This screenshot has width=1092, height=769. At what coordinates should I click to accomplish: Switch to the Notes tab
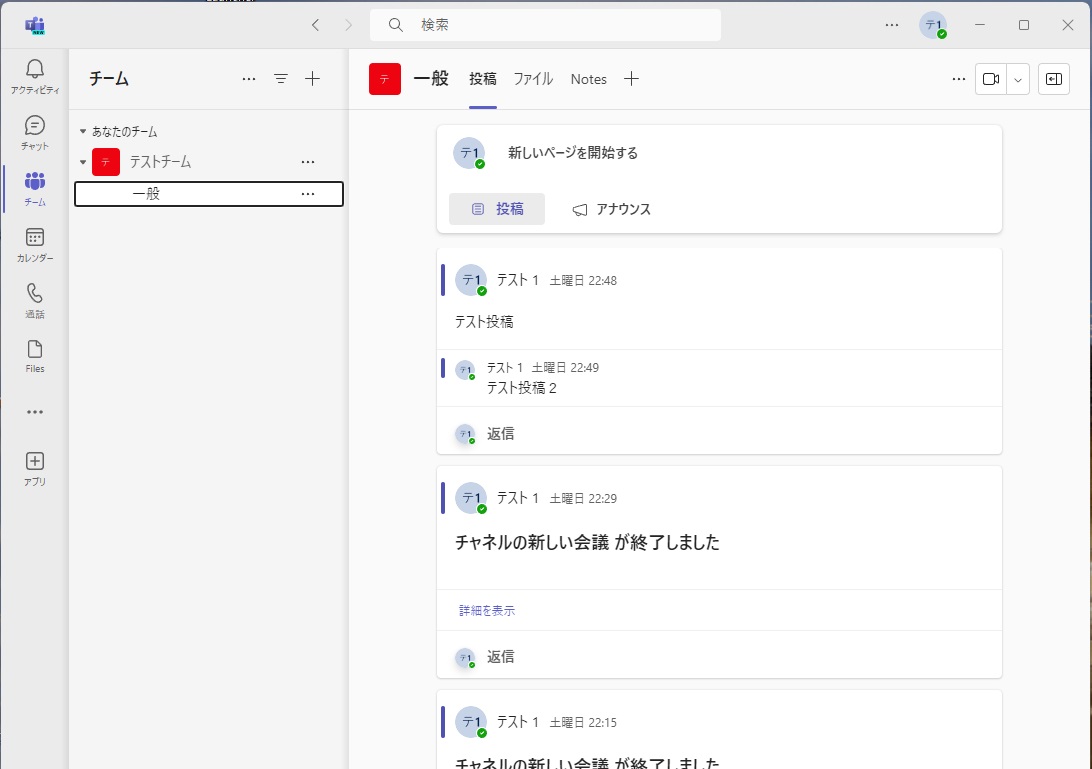[x=588, y=79]
